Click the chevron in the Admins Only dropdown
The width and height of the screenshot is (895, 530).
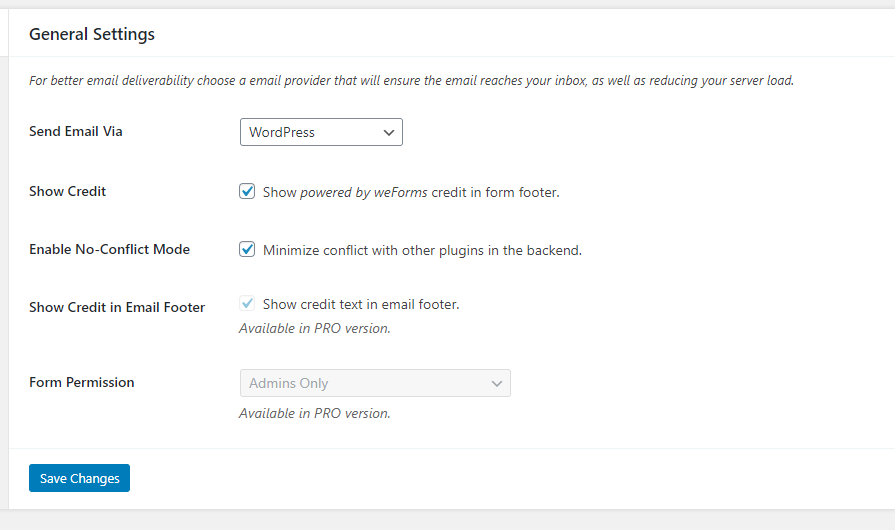pos(497,383)
